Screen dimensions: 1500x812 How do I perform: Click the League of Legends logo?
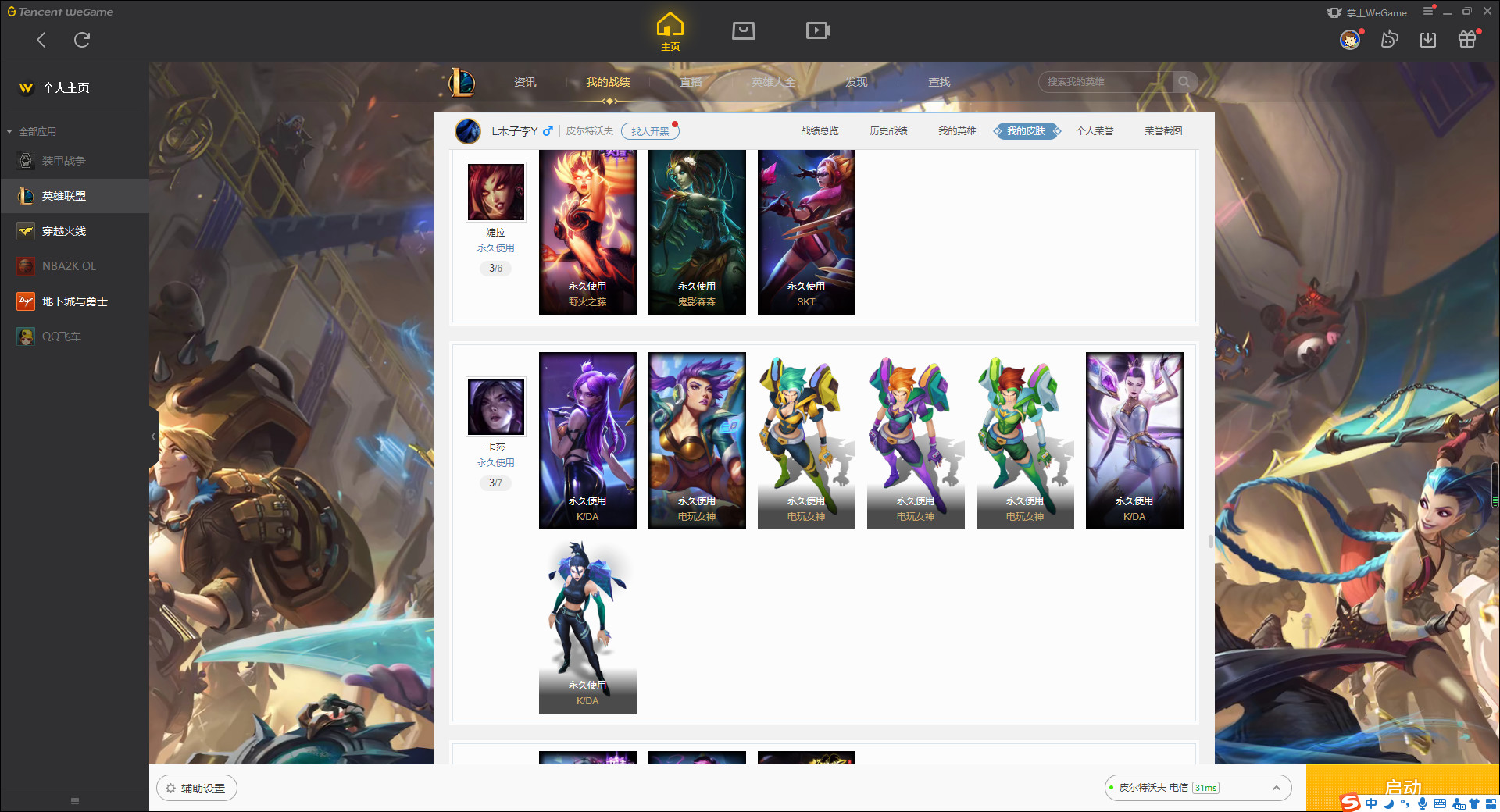pos(462,82)
